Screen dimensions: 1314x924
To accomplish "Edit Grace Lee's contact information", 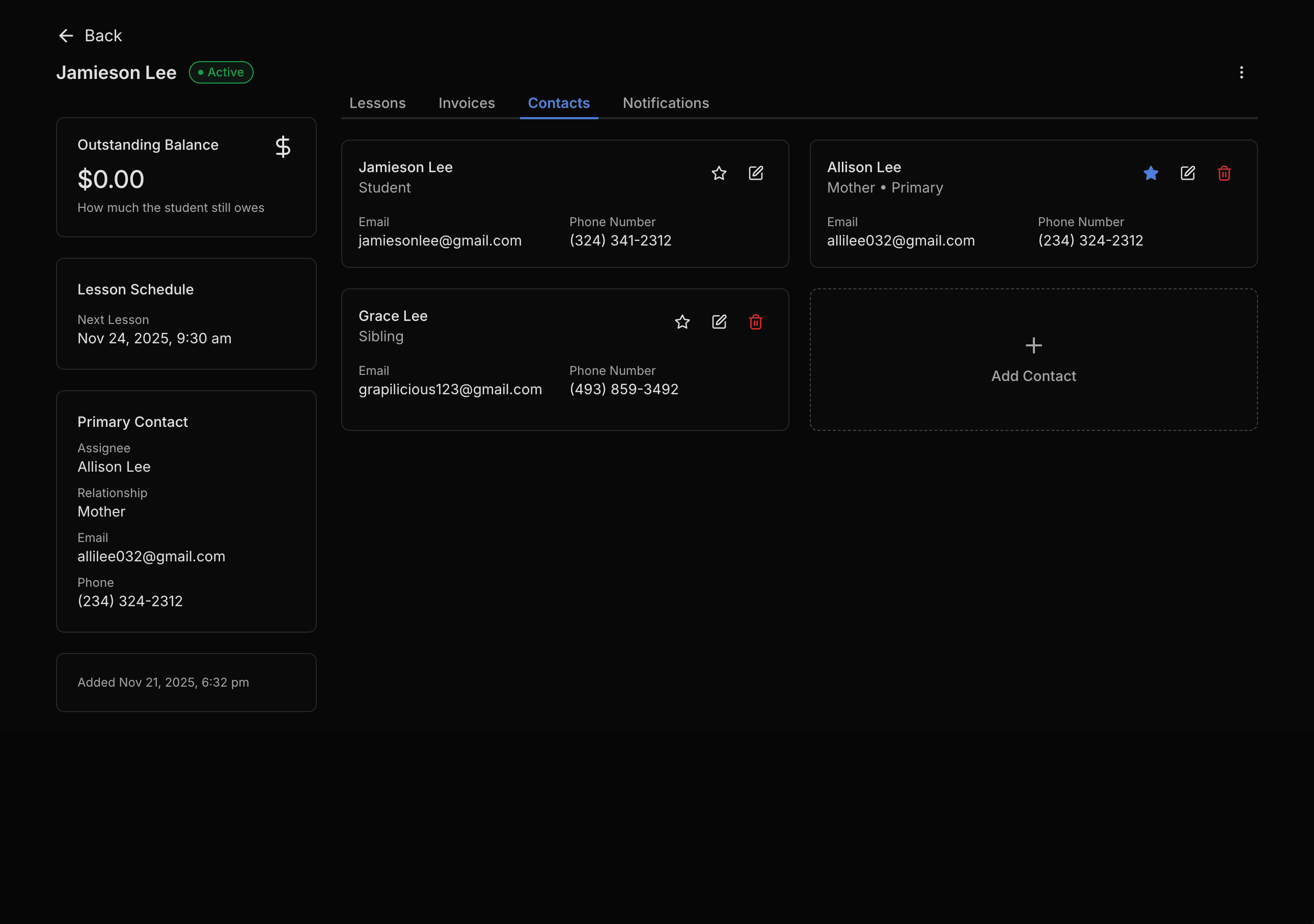I will (x=719, y=322).
